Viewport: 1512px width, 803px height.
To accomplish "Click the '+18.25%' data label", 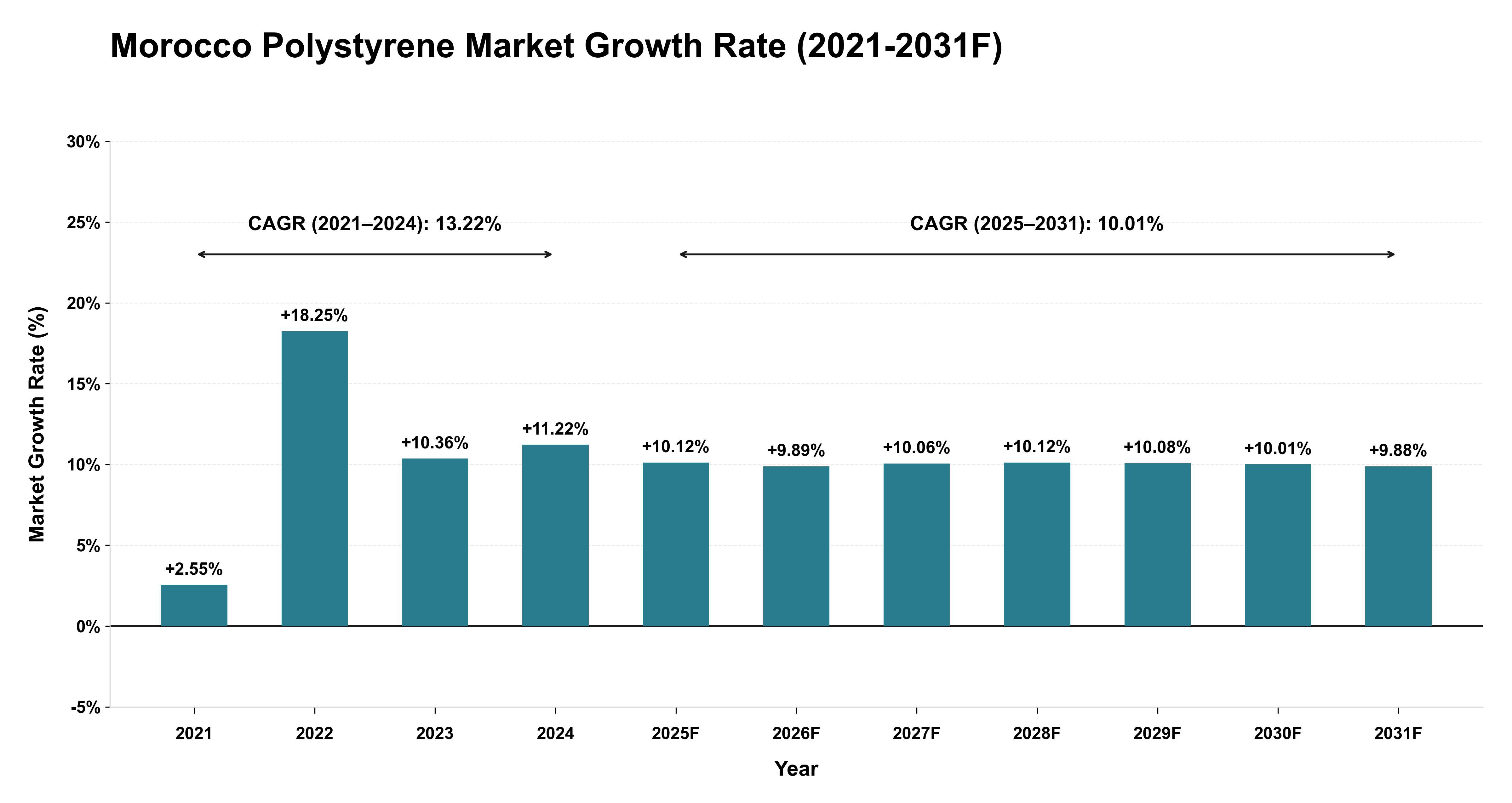I will coord(314,315).
